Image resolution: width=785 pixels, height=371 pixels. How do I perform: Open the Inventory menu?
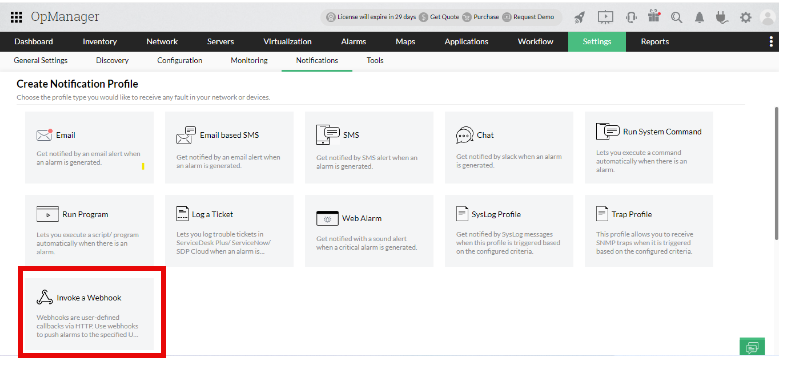(100, 42)
